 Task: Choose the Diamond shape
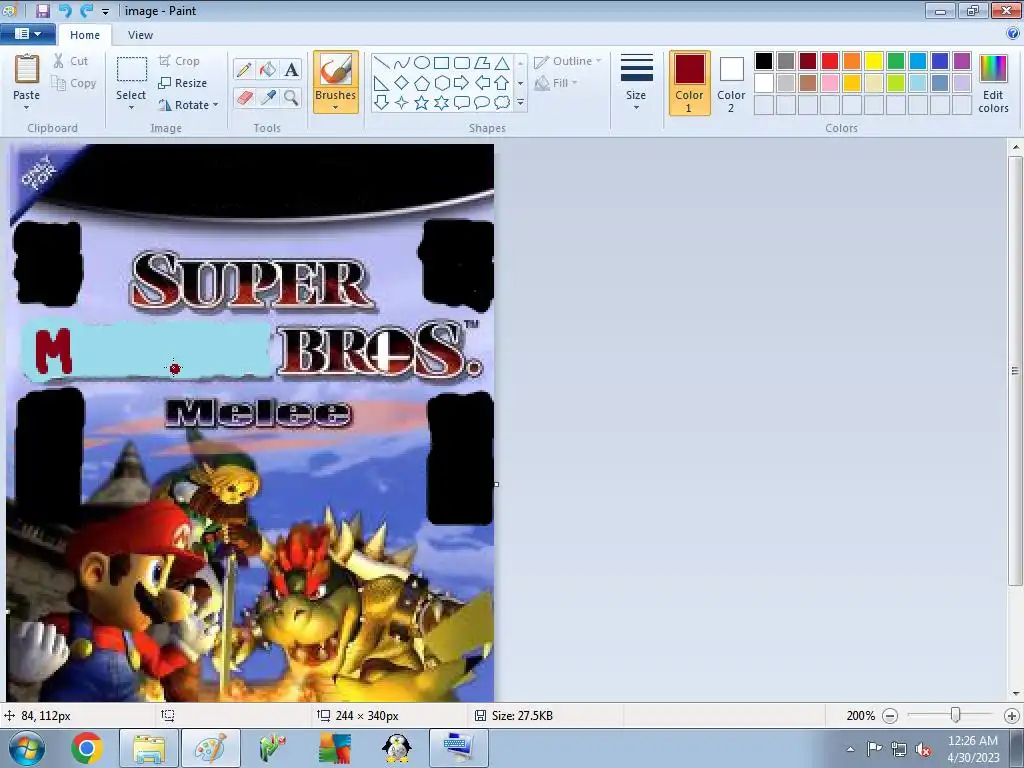(x=402, y=82)
